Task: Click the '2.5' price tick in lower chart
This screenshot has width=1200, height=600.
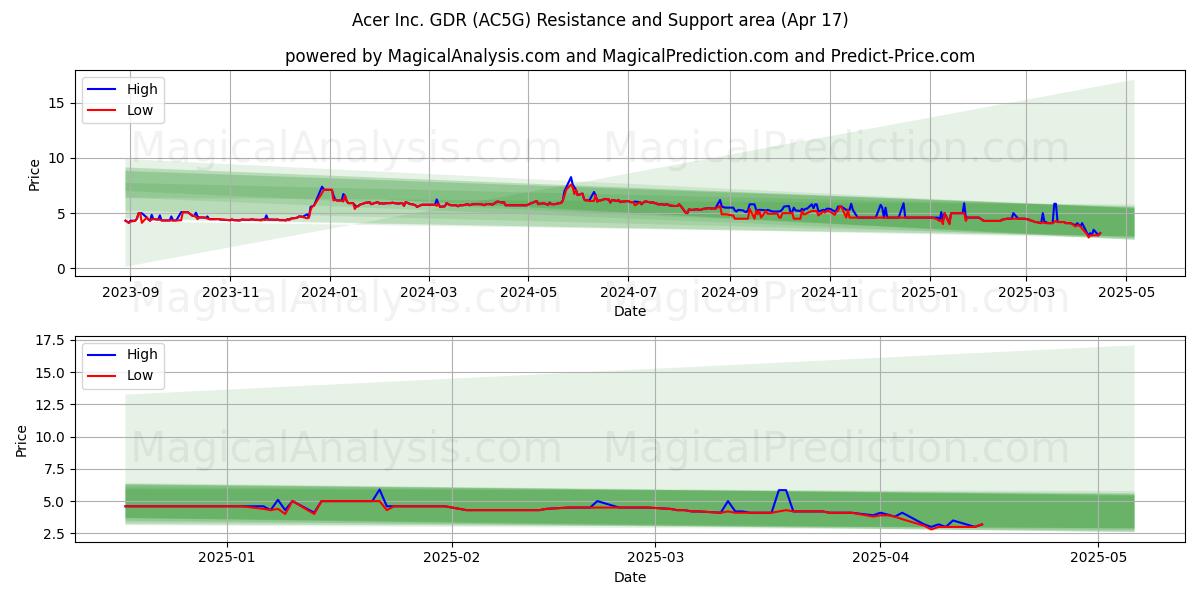Action: [x=55, y=534]
